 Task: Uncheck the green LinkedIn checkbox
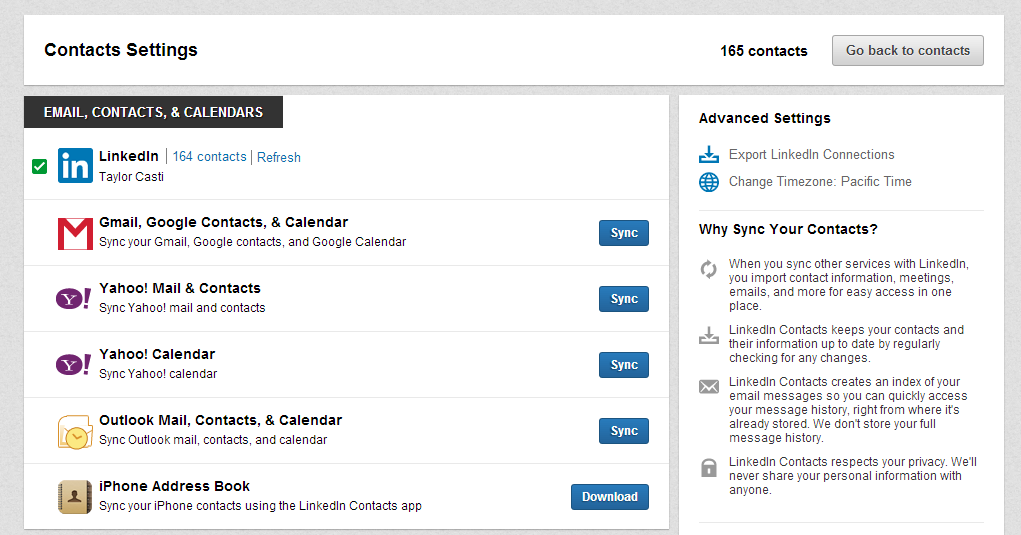(40, 166)
